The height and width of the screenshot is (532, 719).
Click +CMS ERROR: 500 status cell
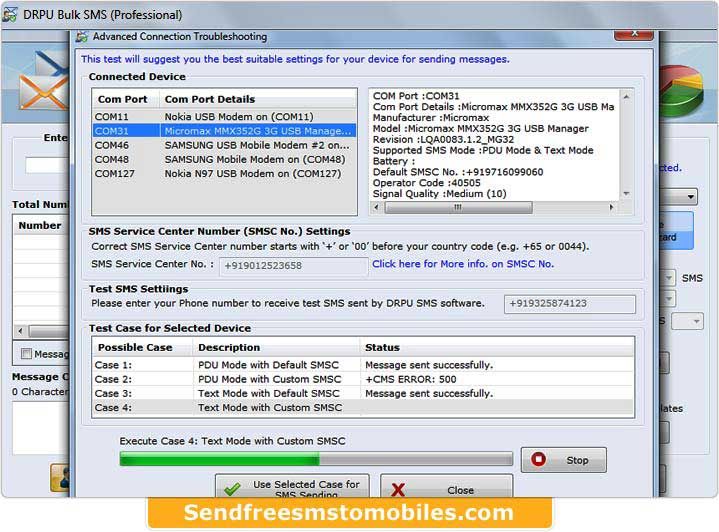[x=410, y=379]
